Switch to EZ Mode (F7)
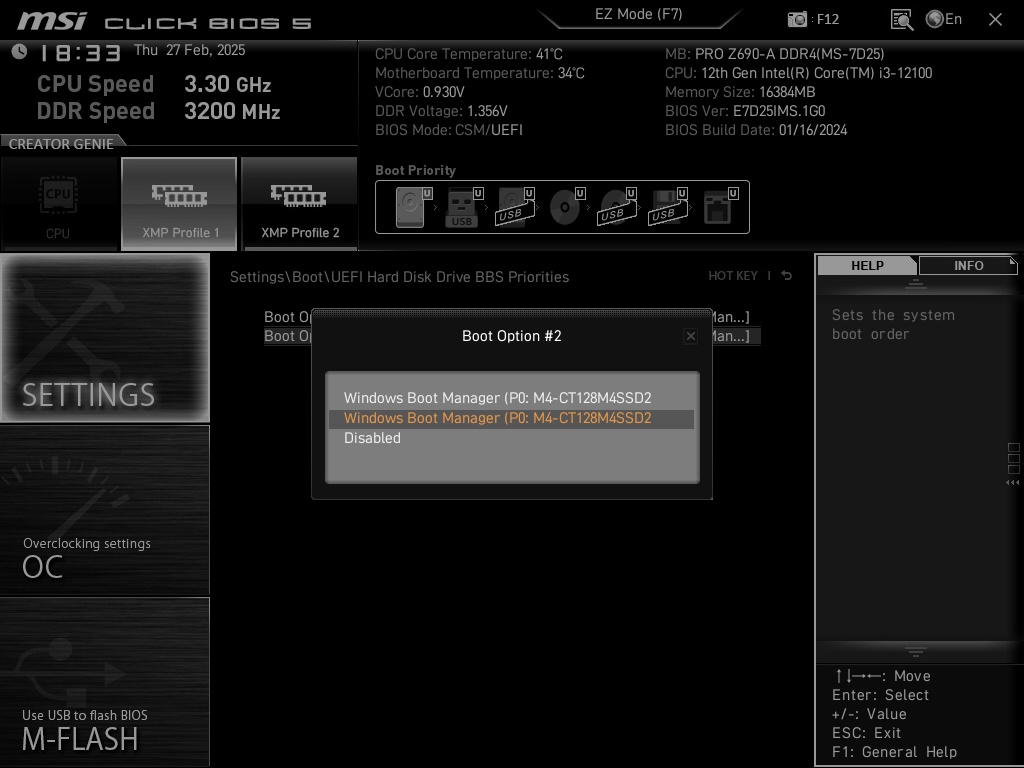1024x768 pixels. pos(638,14)
